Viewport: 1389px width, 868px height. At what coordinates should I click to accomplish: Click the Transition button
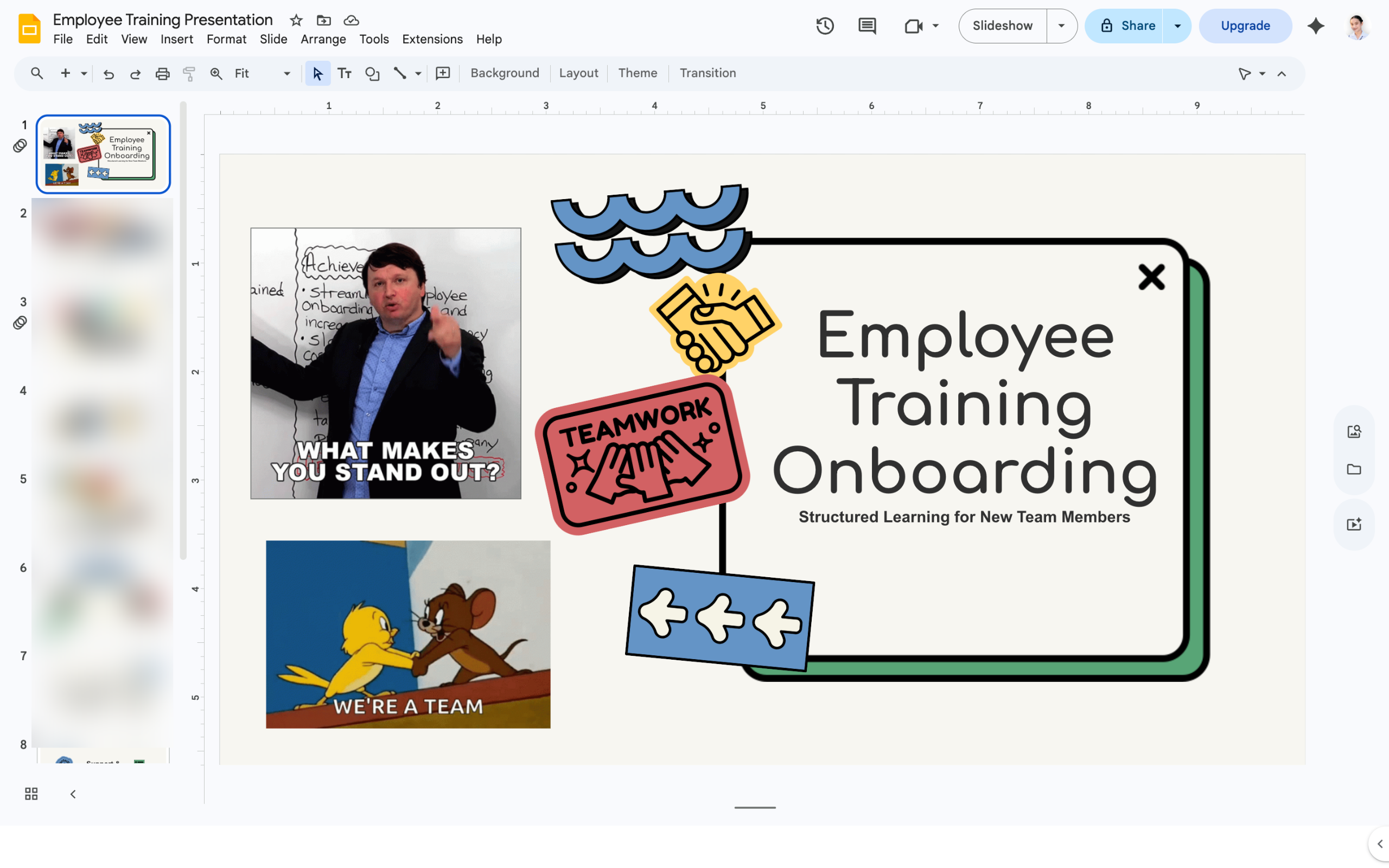click(x=708, y=73)
